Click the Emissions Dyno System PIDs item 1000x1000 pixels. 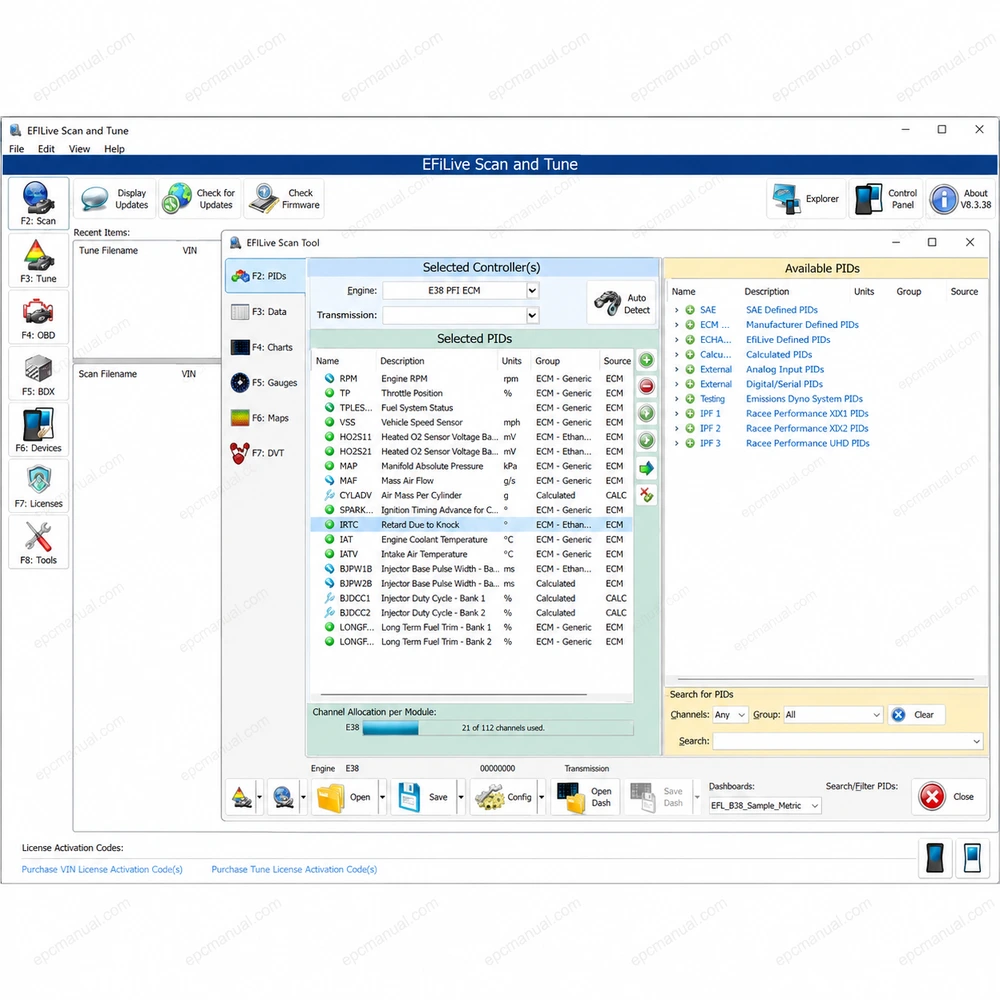coord(804,399)
